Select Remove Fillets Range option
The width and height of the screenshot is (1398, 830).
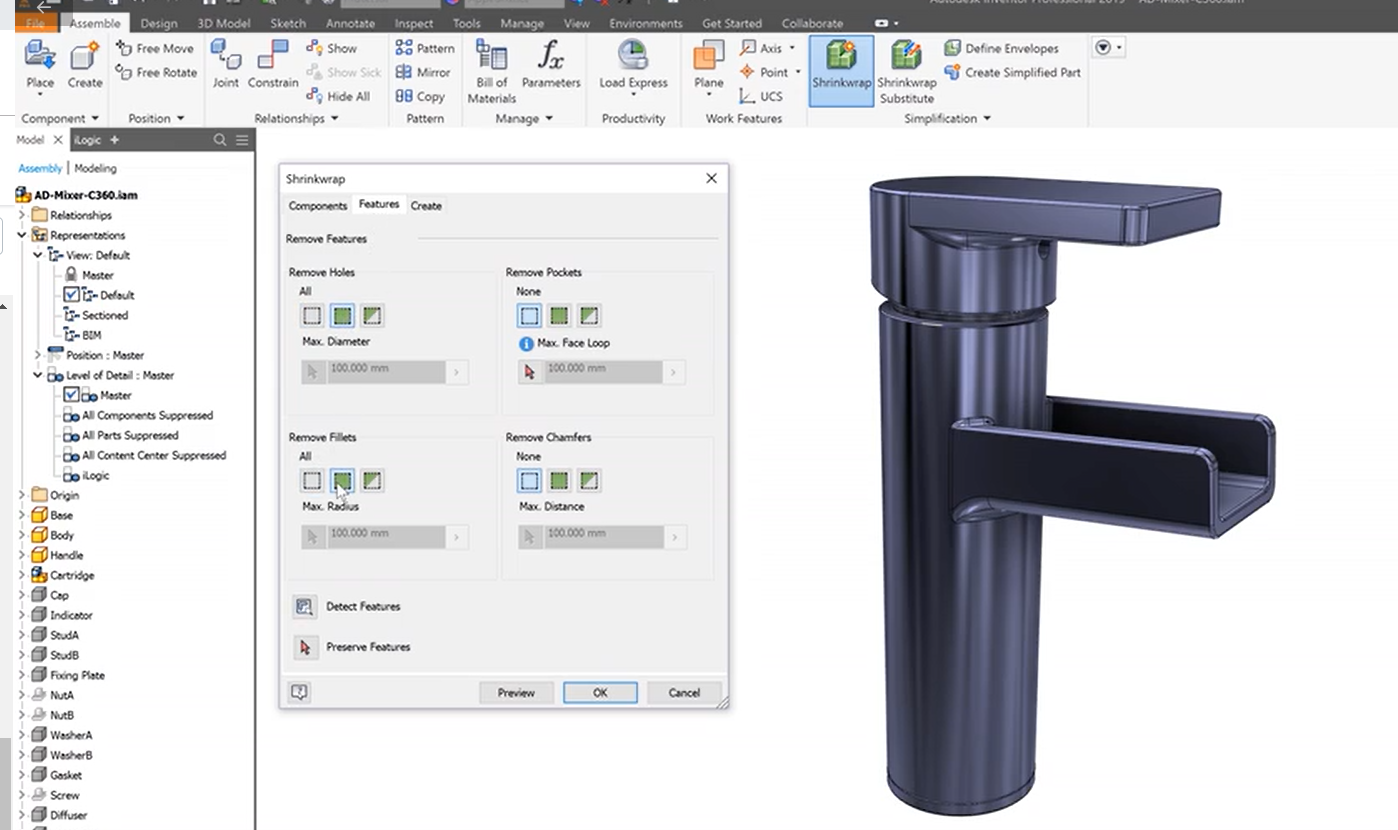(x=372, y=481)
